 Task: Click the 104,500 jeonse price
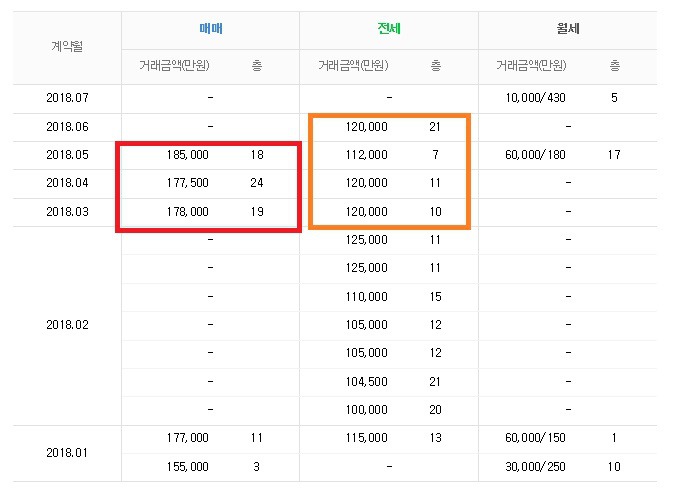[366, 382]
